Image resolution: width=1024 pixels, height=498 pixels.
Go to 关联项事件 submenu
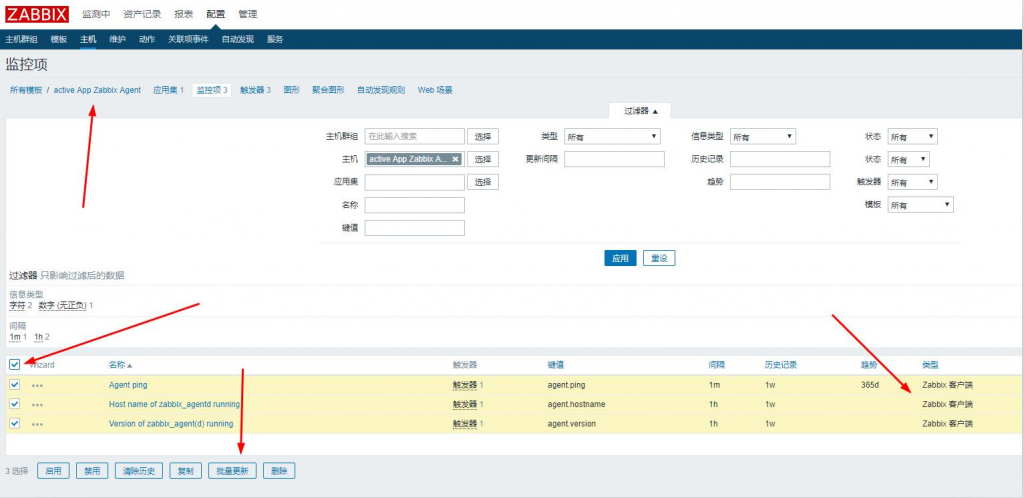click(188, 39)
